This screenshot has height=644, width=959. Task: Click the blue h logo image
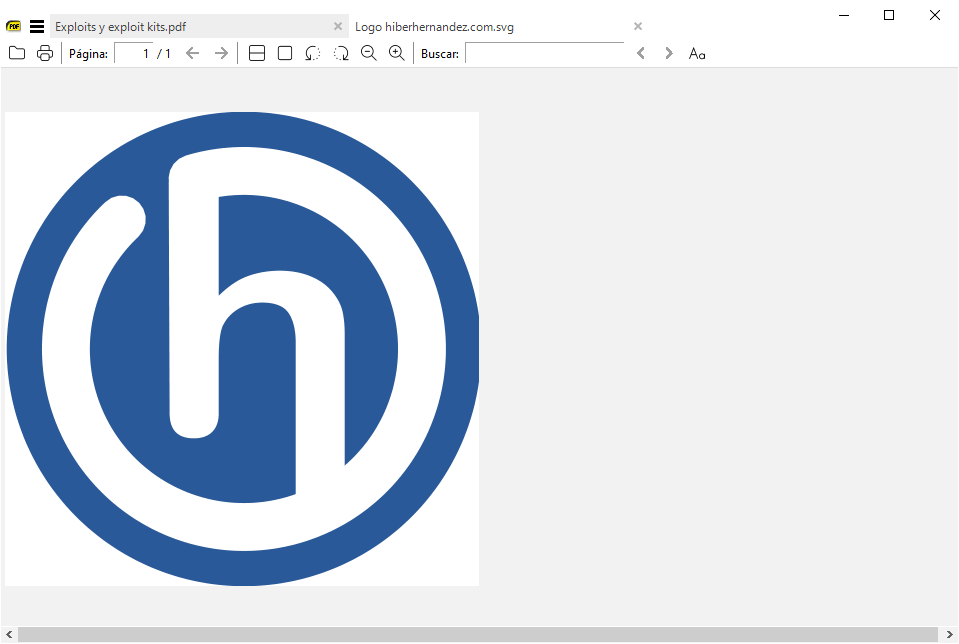(x=242, y=349)
